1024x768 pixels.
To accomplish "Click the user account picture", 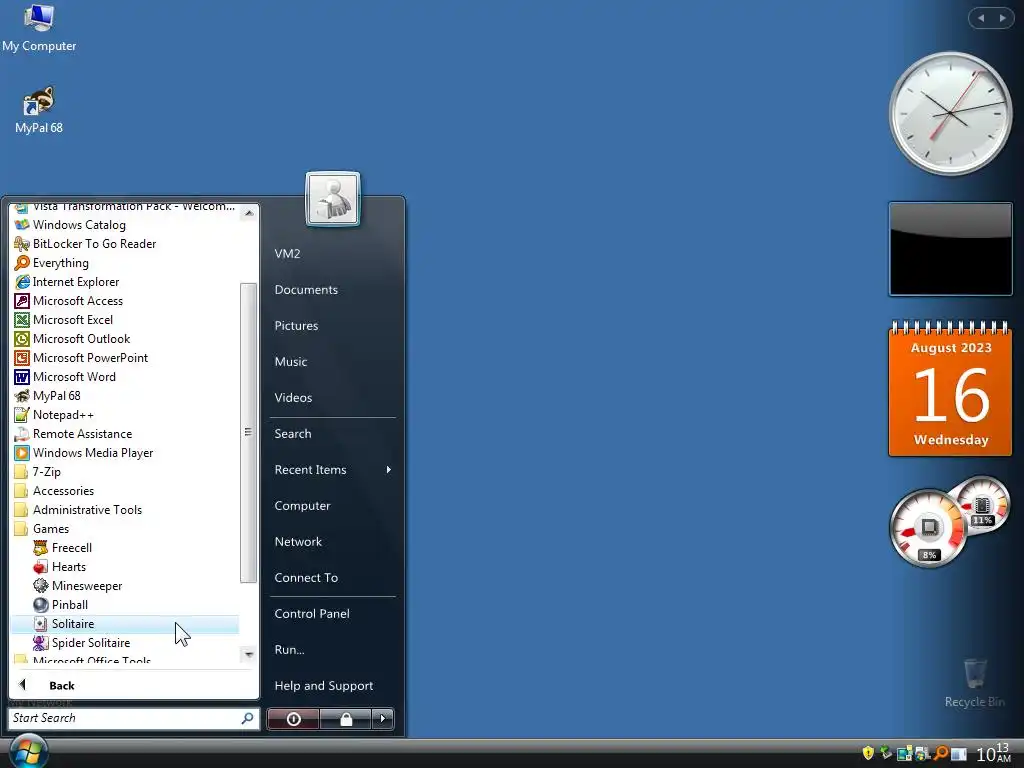I will tap(332, 199).
